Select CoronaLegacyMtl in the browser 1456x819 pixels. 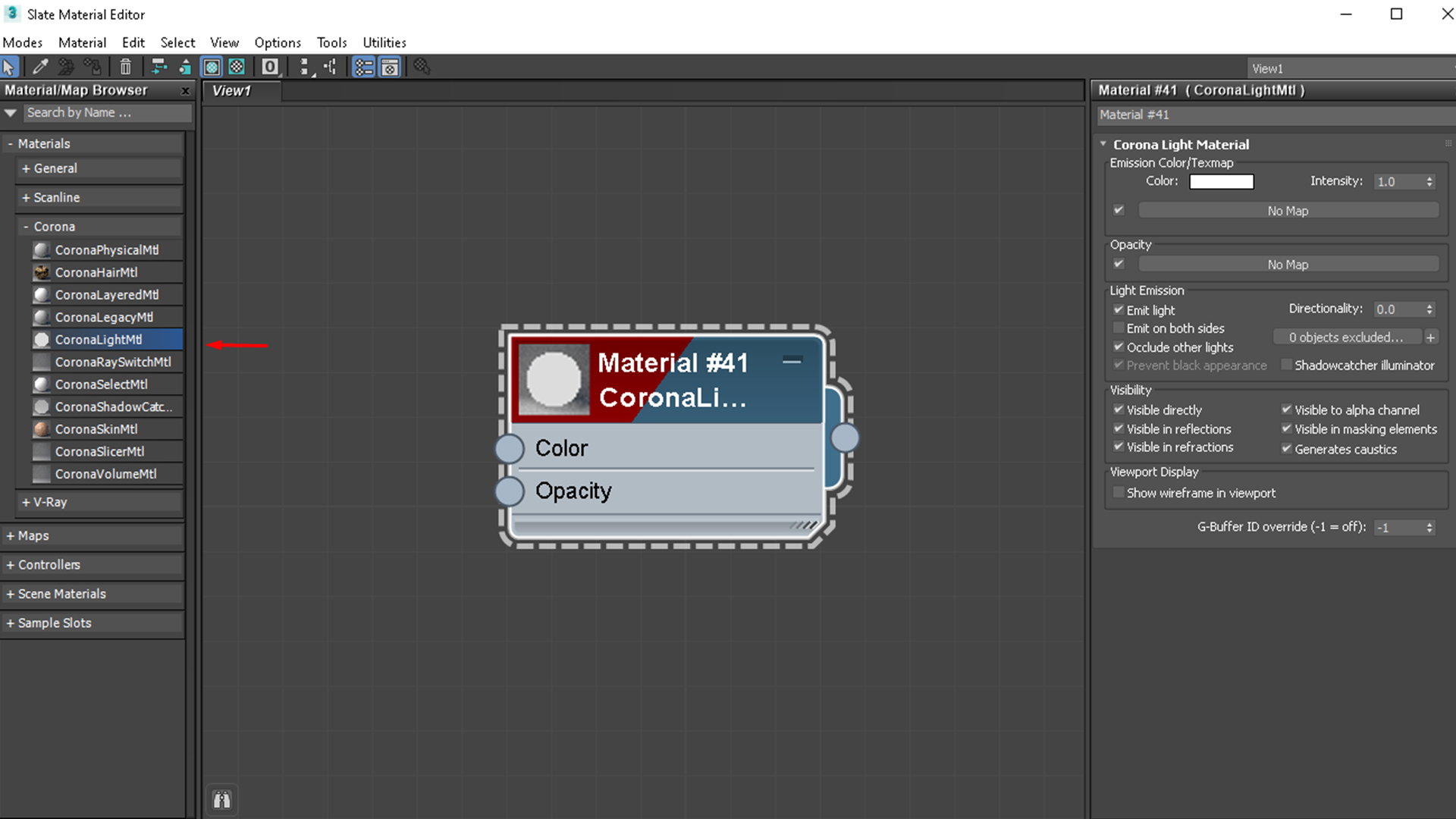click(107, 317)
